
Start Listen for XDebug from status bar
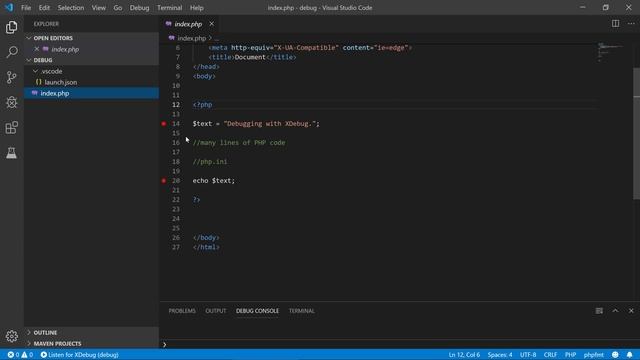click(80, 355)
